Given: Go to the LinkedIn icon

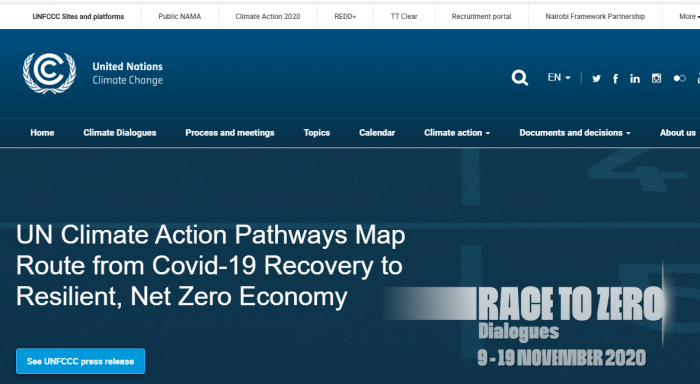Looking at the screenshot, I should (635, 79).
